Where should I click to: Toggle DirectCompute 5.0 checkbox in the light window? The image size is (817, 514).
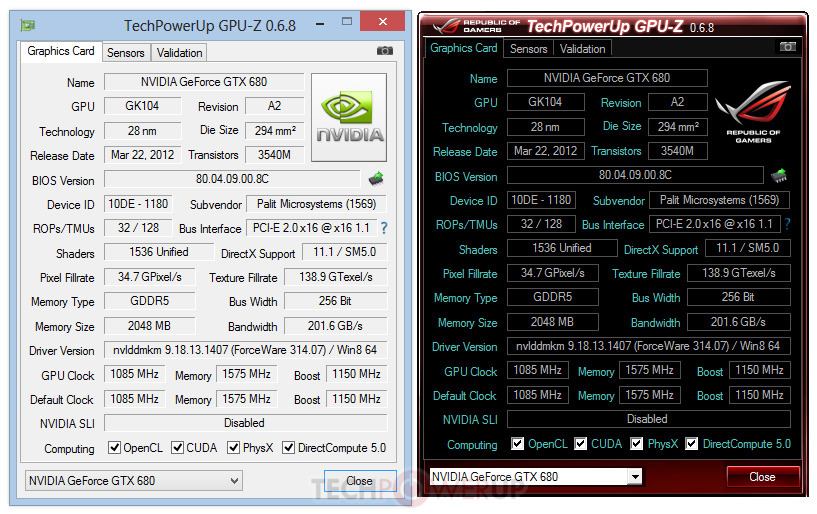(288, 447)
